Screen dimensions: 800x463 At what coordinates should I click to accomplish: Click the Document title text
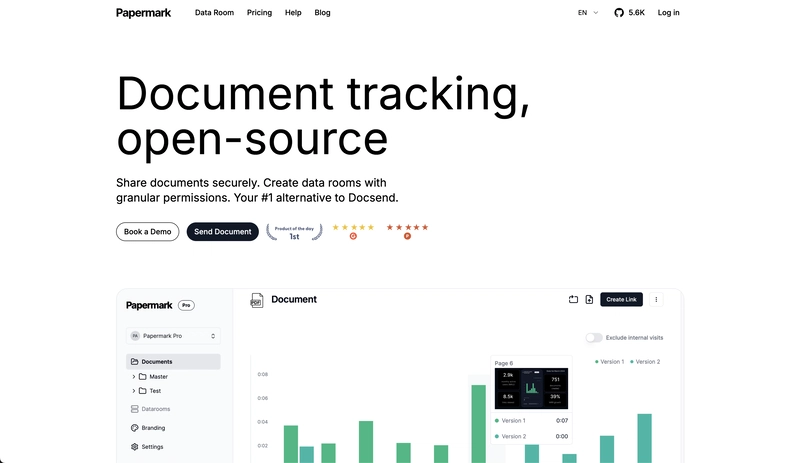294,300
